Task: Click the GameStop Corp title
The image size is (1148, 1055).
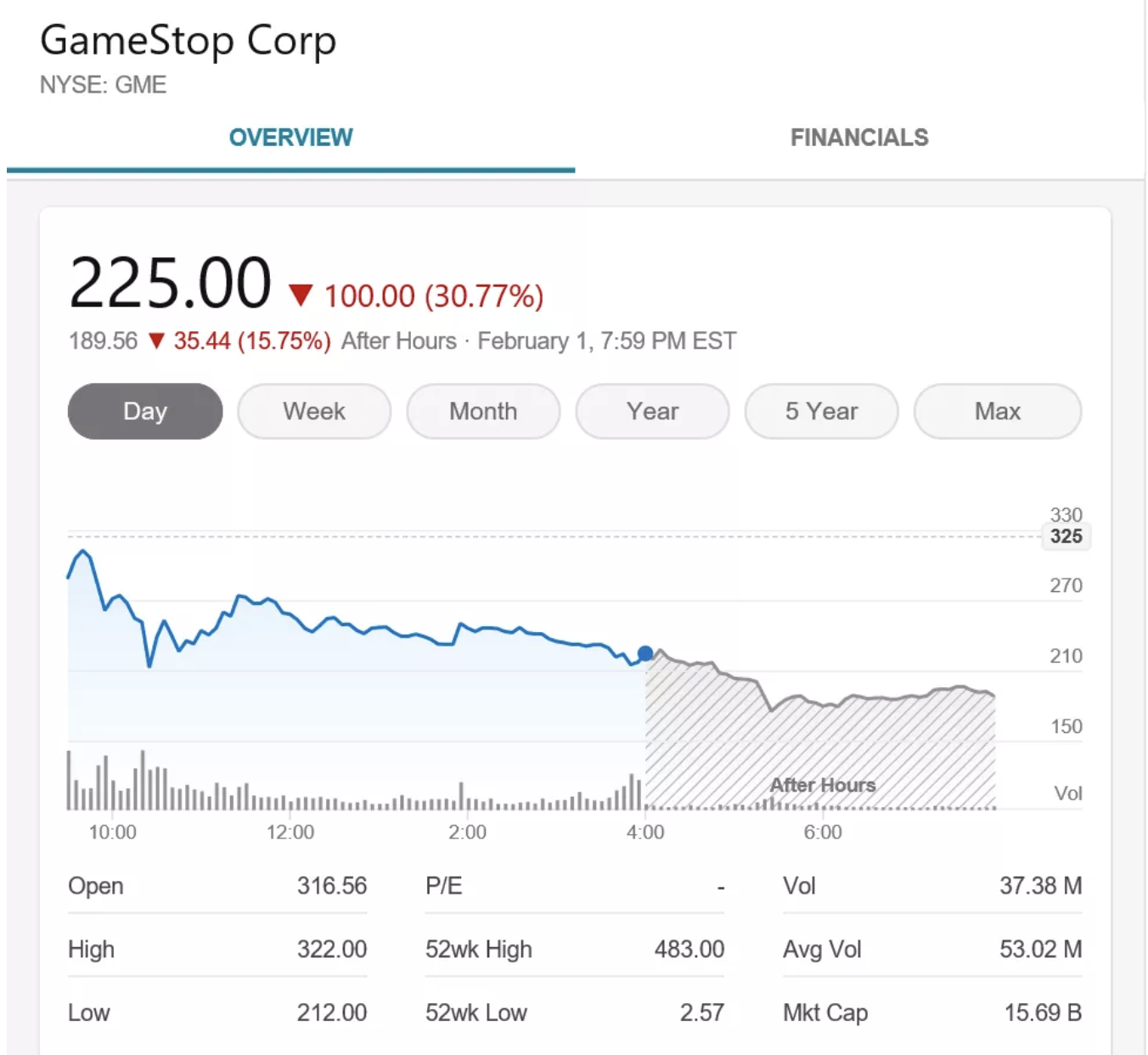Action: pos(189,41)
